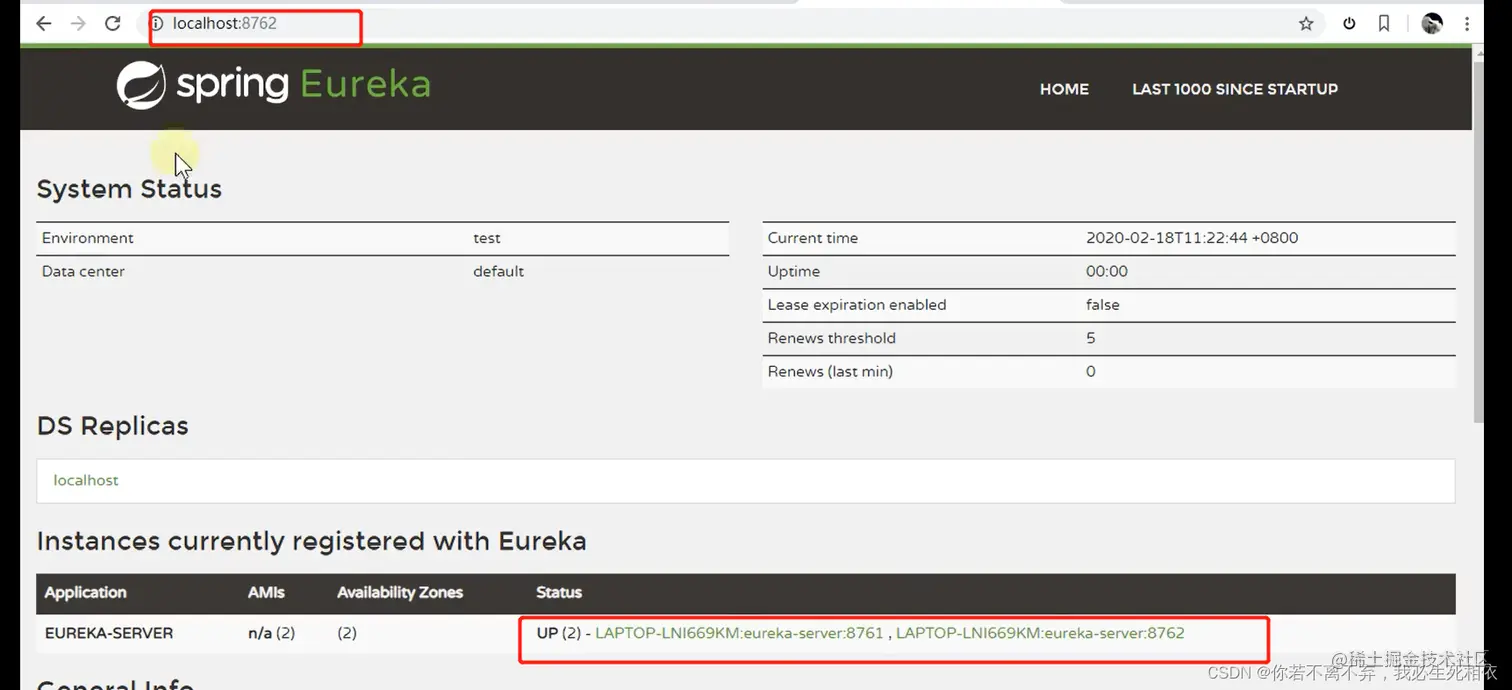Click the Application column header
The height and width of the screenshot is (690, 1512).
[x=86, y=592]
